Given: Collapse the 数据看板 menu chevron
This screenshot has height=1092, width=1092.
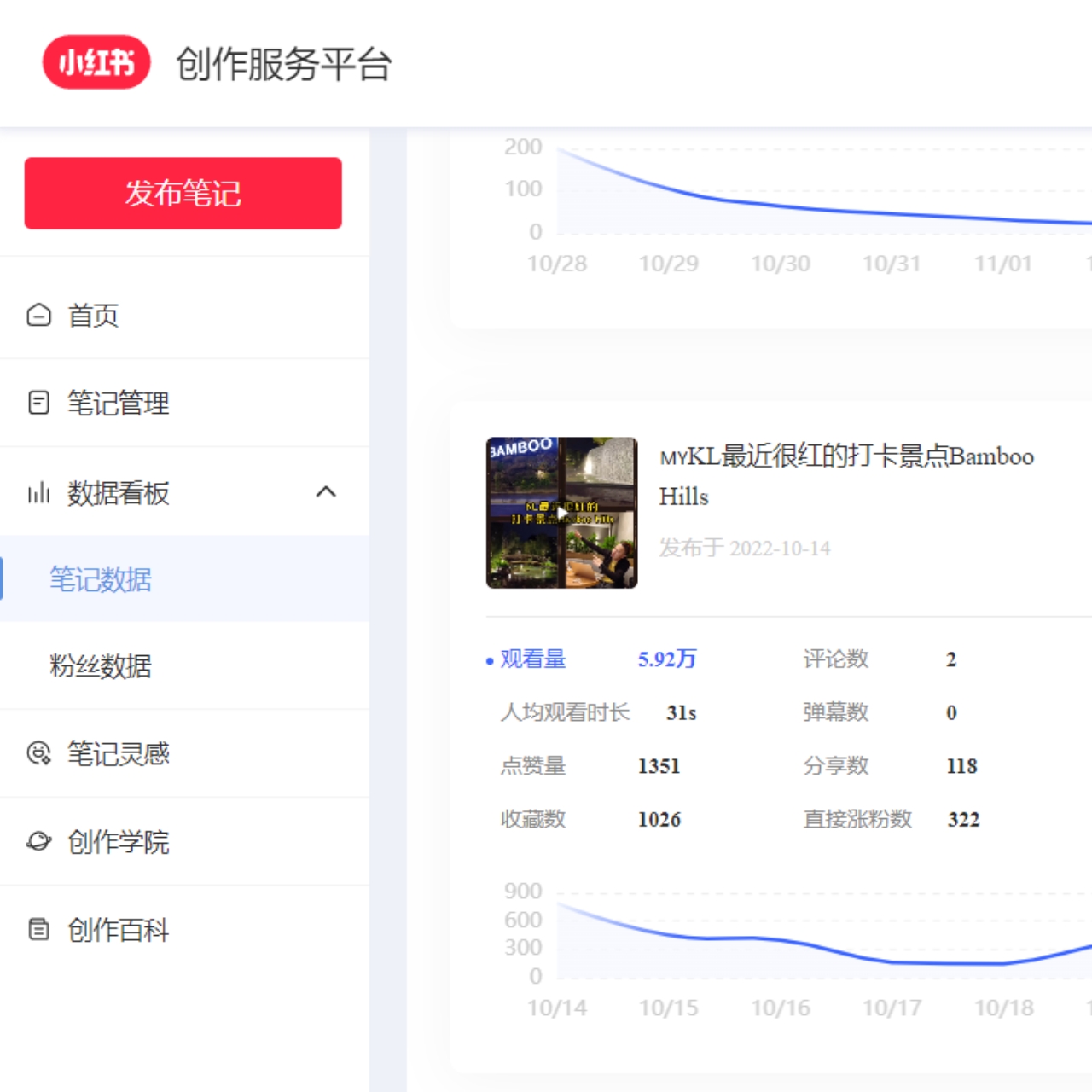Looking at the screenshot, I should 326,492.
